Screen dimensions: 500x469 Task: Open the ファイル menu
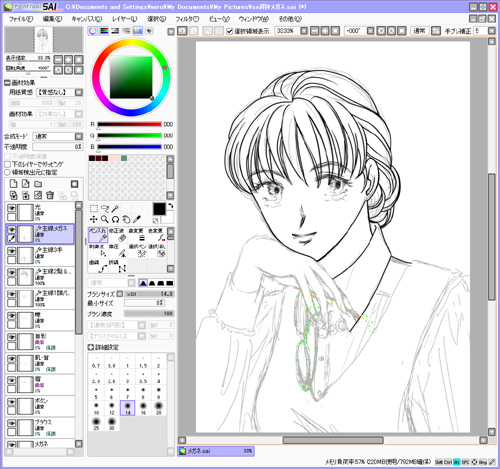click(21, 19)
